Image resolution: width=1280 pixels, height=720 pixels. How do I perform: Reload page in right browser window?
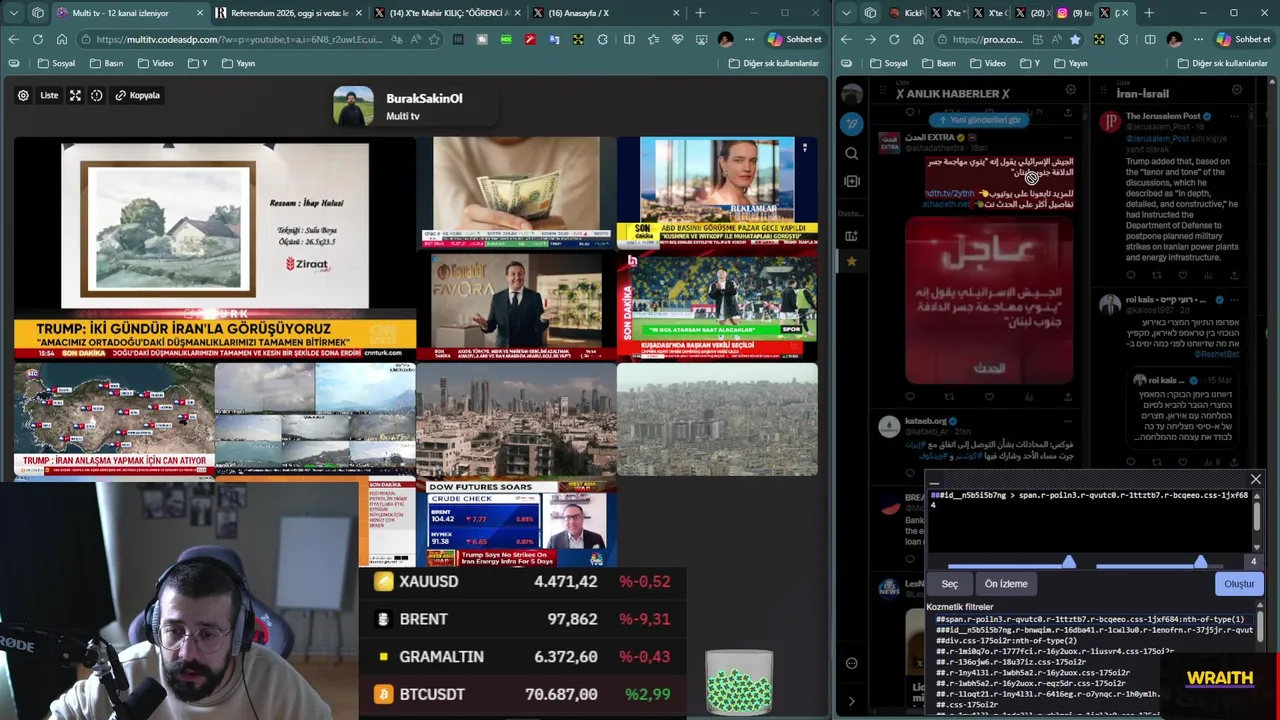click(x=894, y=39)
